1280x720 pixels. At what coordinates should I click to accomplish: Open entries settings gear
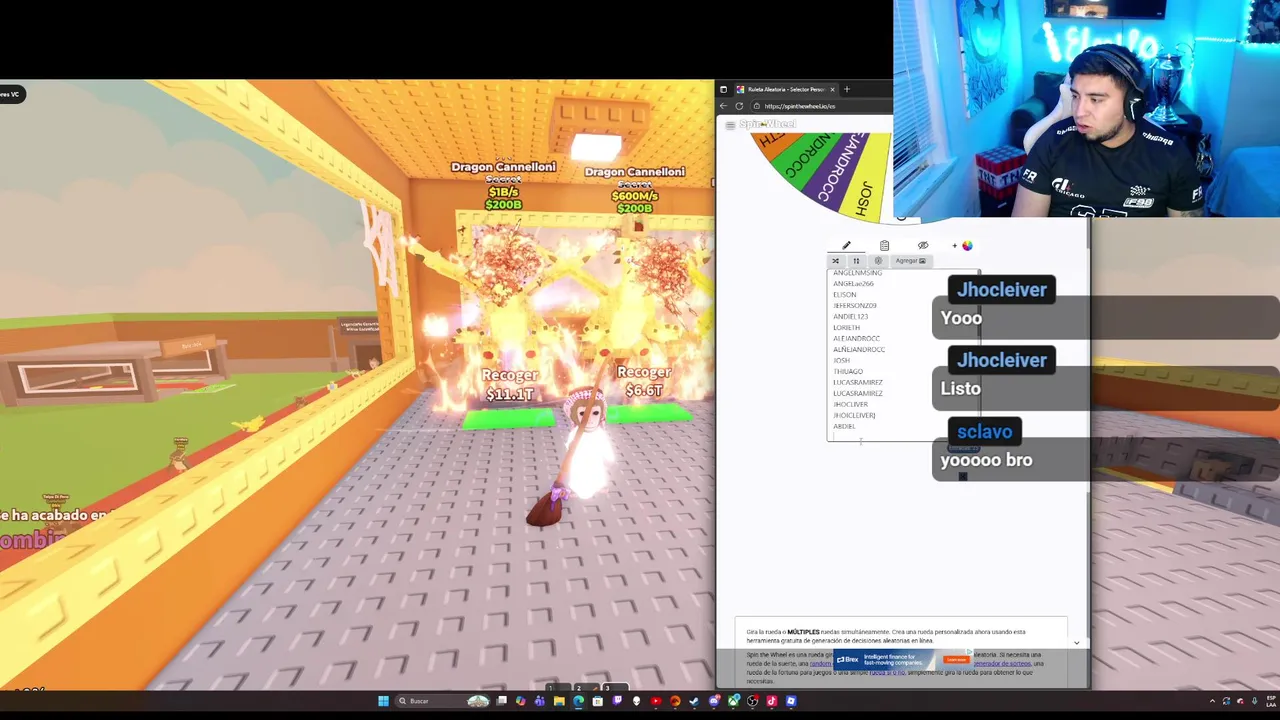tap(878, 261)
